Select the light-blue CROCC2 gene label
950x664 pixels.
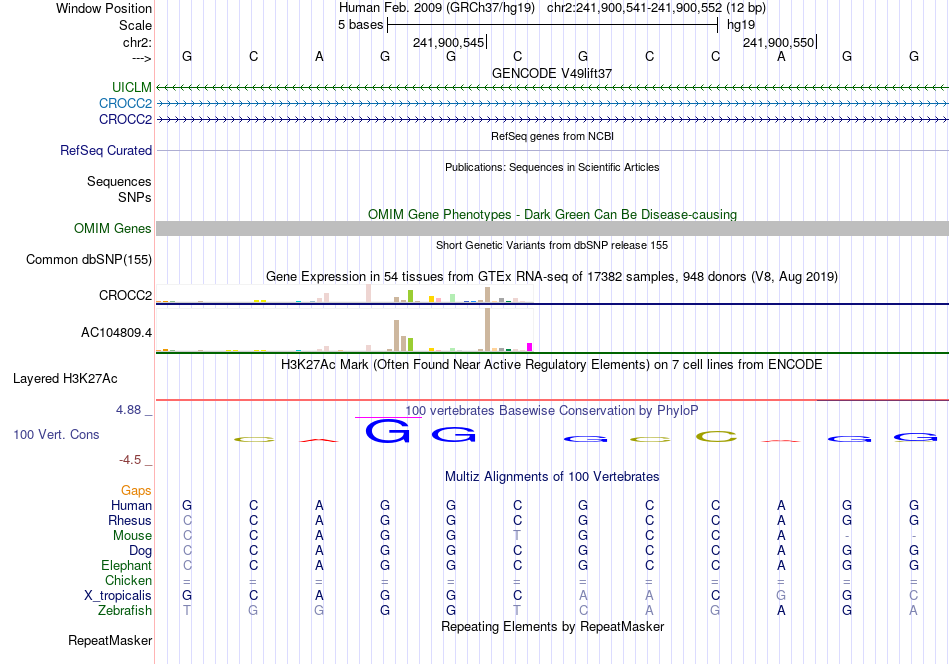(x=125, y=104)
